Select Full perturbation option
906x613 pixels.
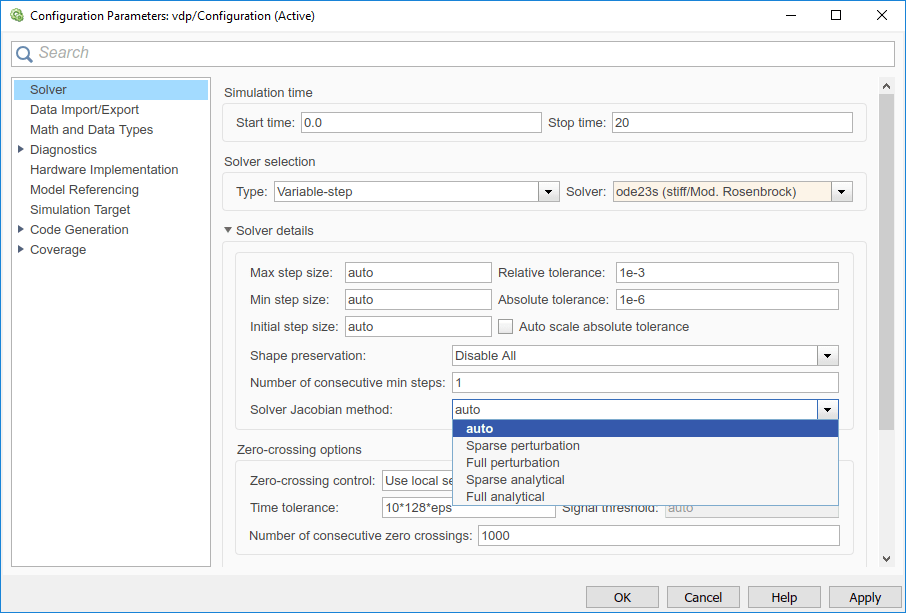(513, 463)
